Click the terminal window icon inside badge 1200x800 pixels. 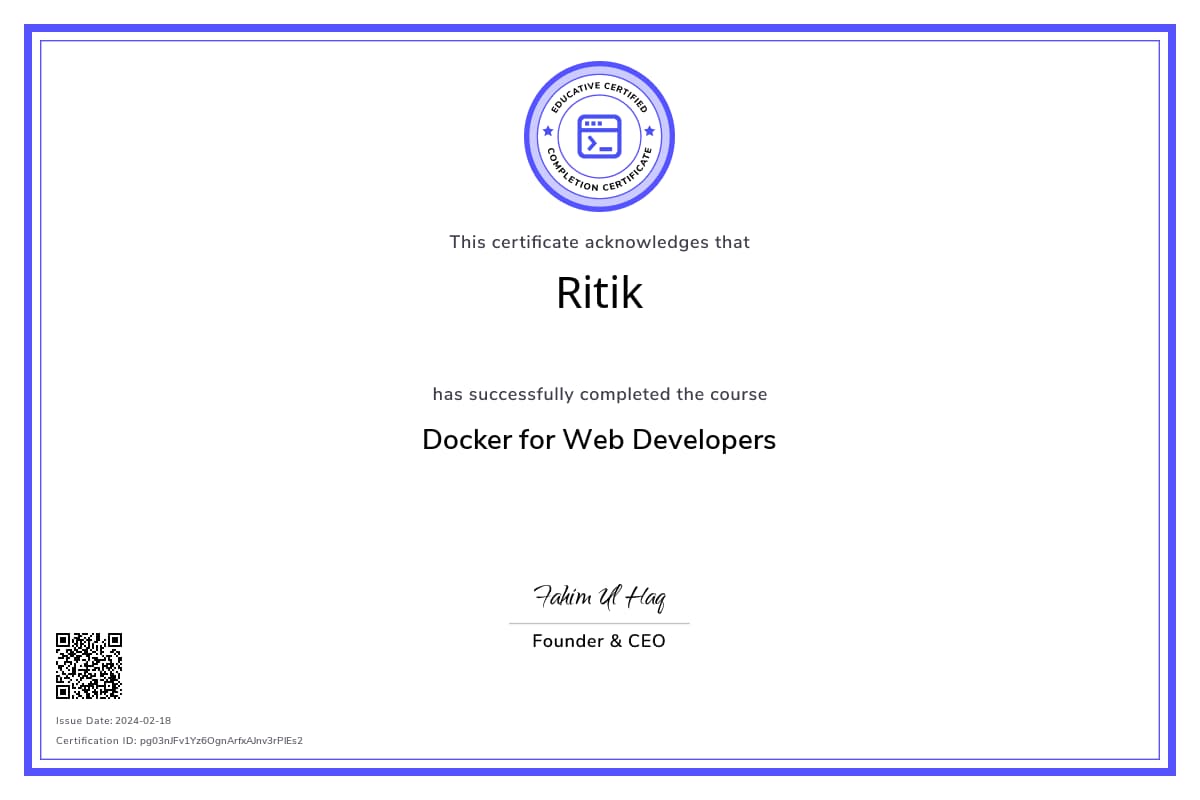[x=599, y=137]
